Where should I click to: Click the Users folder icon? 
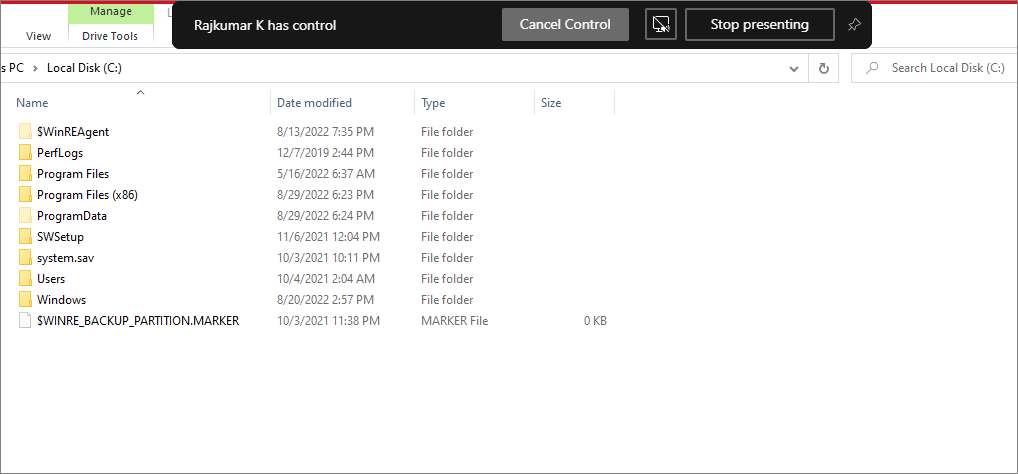(x=26, y=279)
